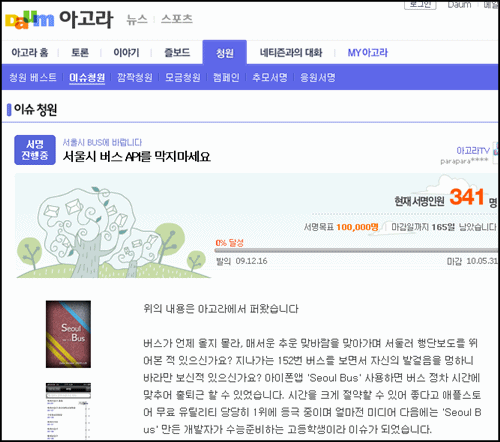This screenshot has height=442, width=500.
Task: Open the 스포츠 link in header
Action: [x=177, y=19]
